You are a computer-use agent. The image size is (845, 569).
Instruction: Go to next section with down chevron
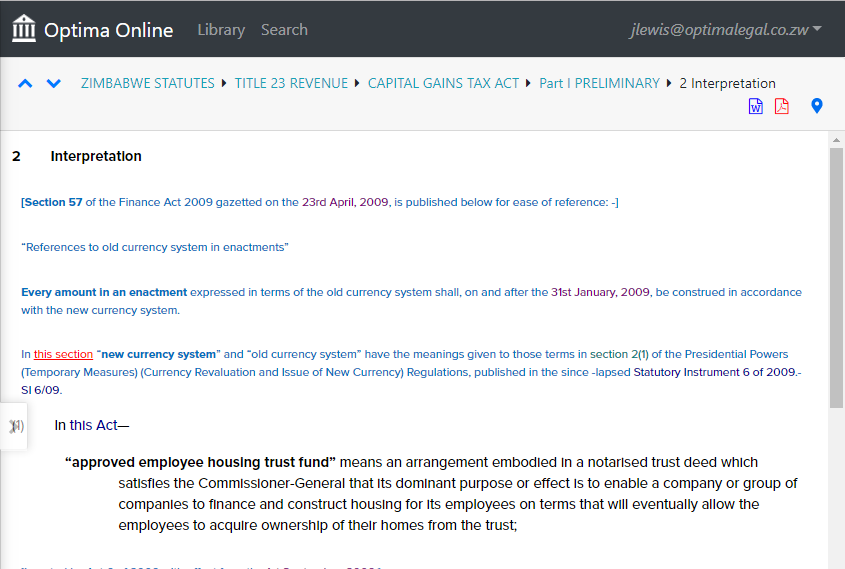pos(54,84)
